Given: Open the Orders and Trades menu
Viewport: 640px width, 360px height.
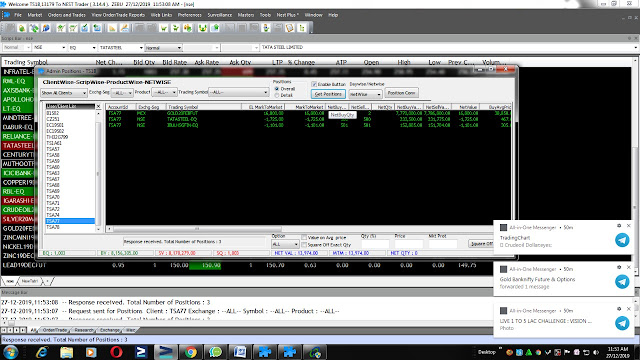Looking at the screenshot, I should click(67, 15).
